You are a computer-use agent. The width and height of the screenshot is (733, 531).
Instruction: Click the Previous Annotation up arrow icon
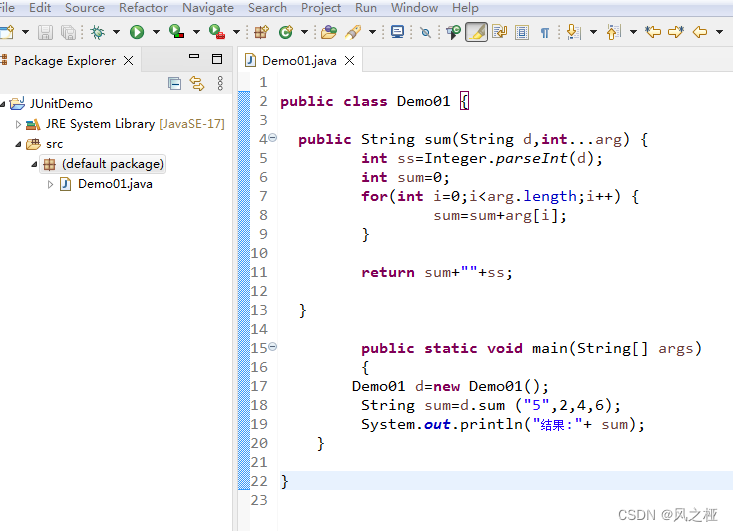click(x=613, y=32)
